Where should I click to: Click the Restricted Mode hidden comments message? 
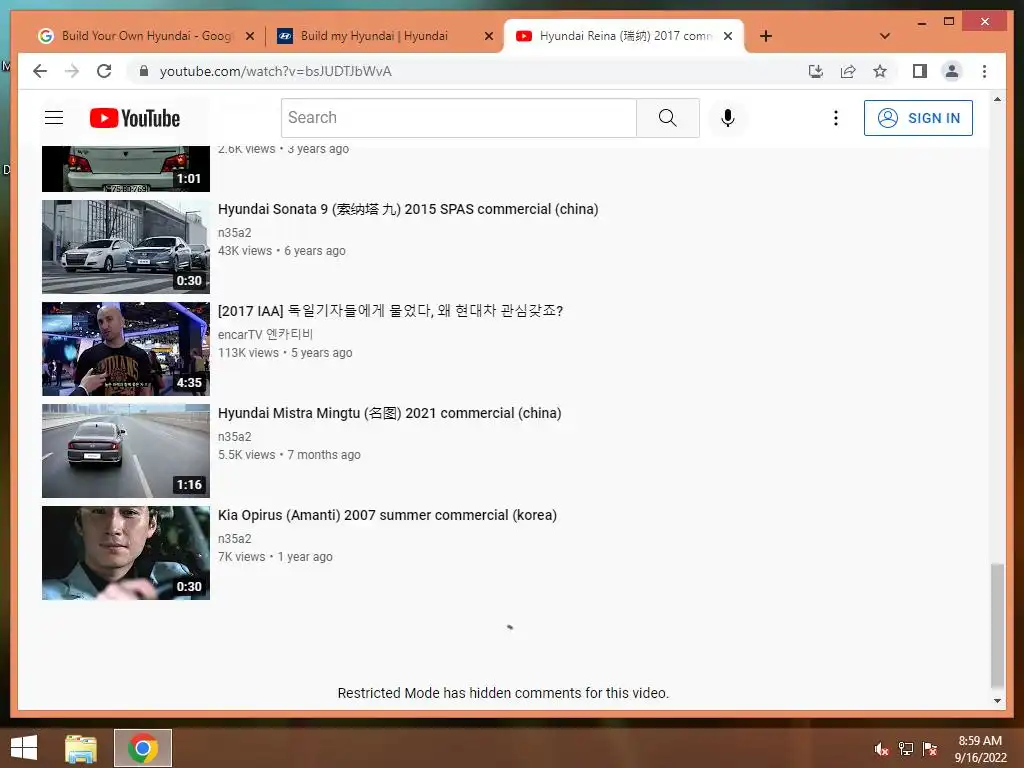[503, 693]
